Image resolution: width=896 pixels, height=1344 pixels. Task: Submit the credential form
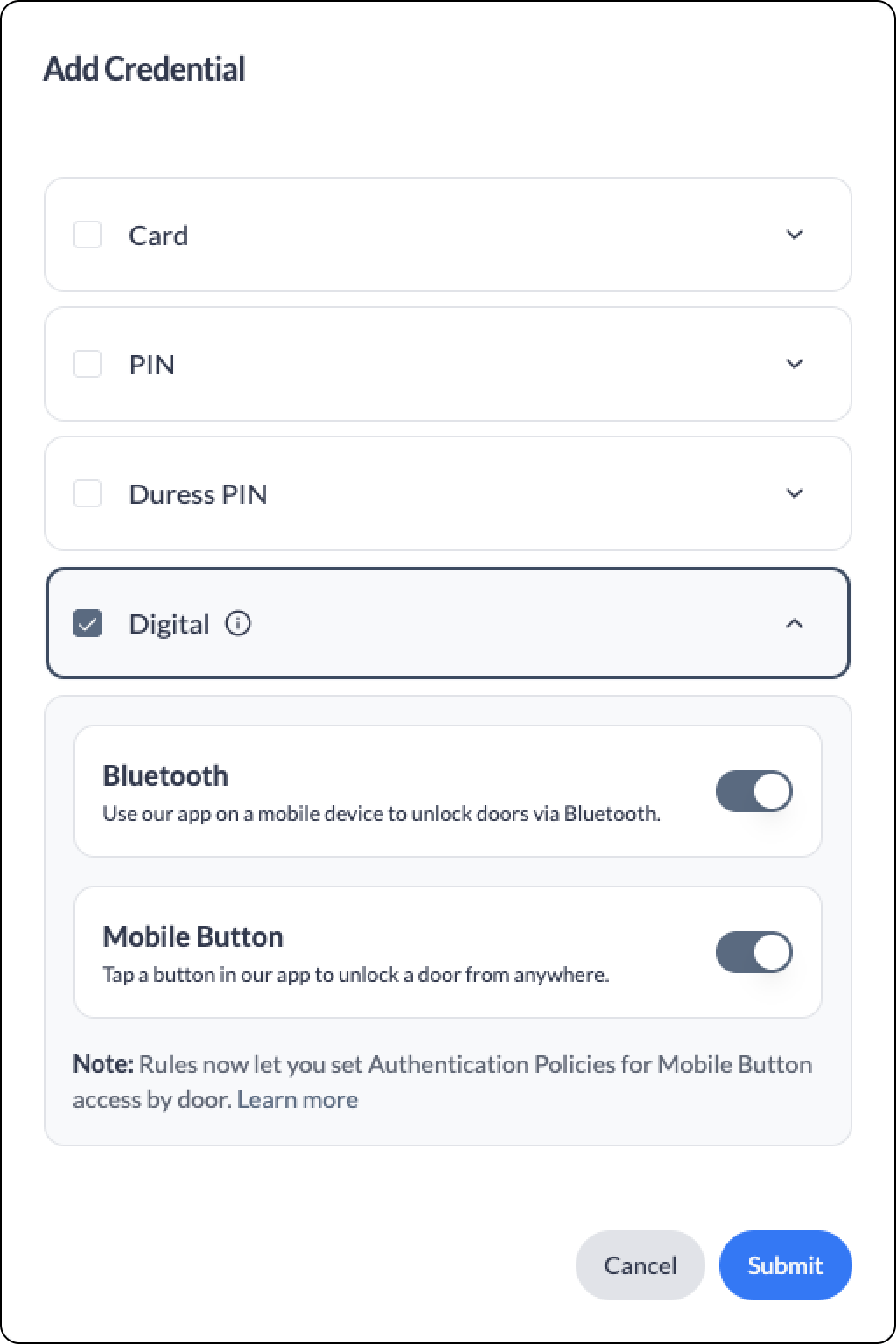tap(785, 1265)
